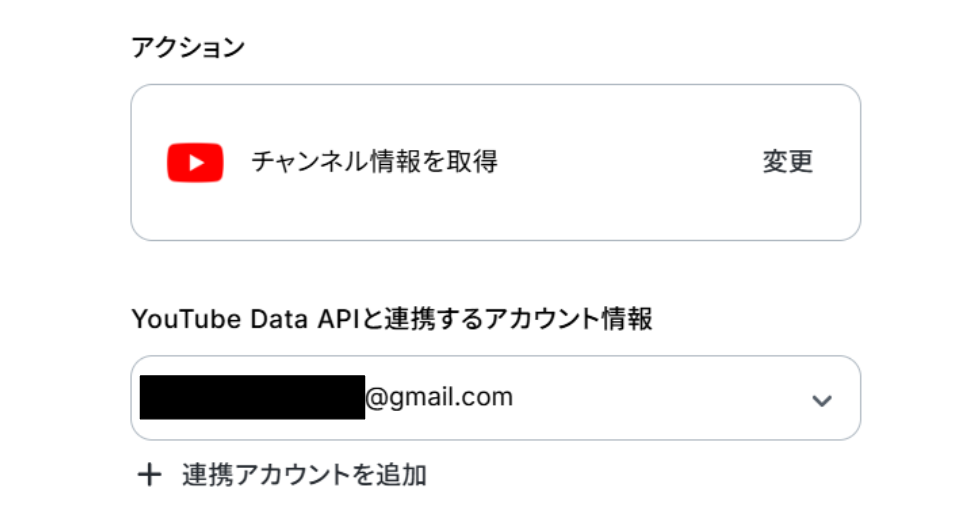This screenshot has width=975, height=523.
Task: Click the downward chevron in account field
Action: pyautogui.click(x=821, y=400)
